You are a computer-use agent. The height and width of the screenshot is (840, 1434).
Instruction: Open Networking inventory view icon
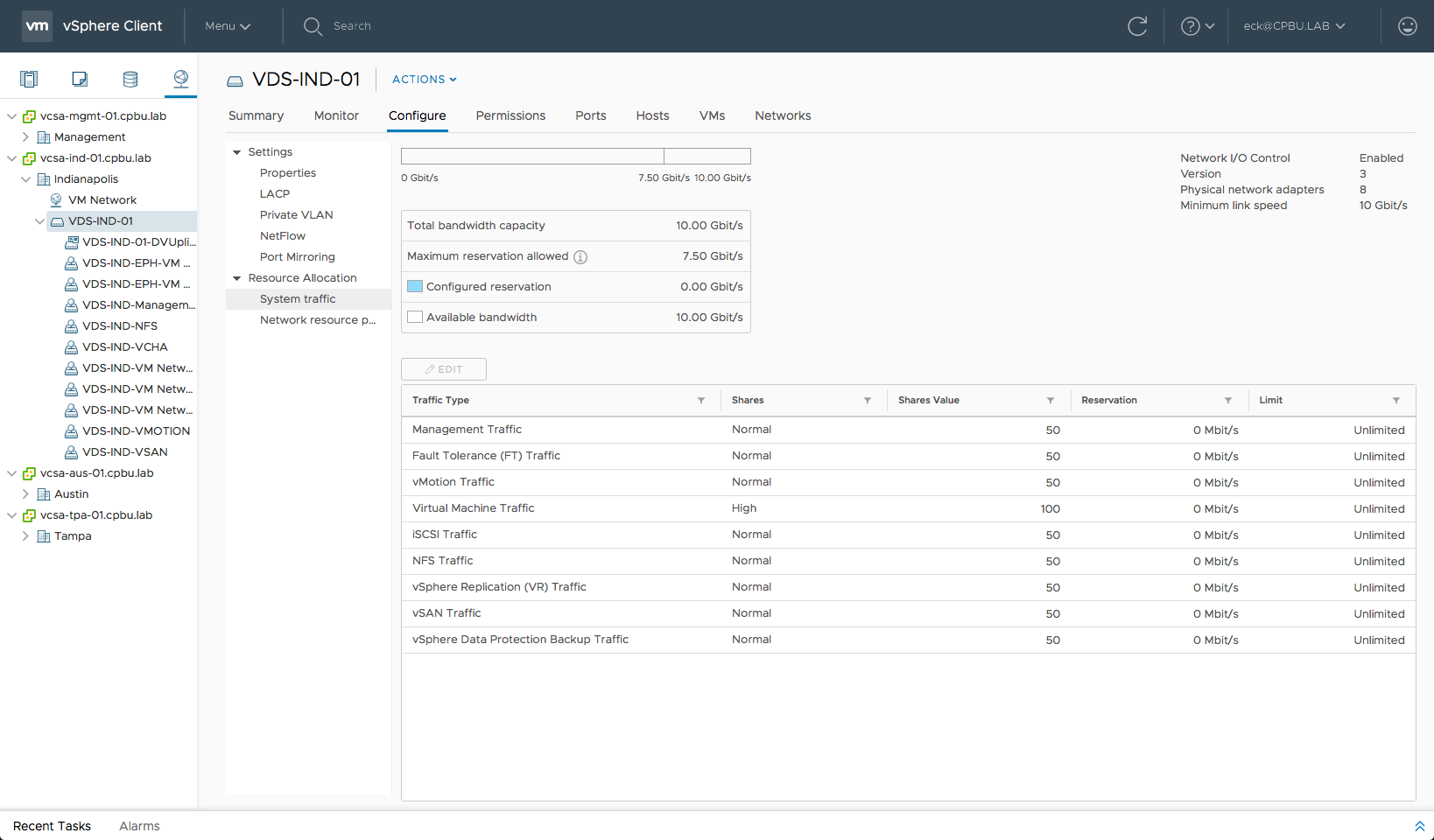tap(181, 80)
